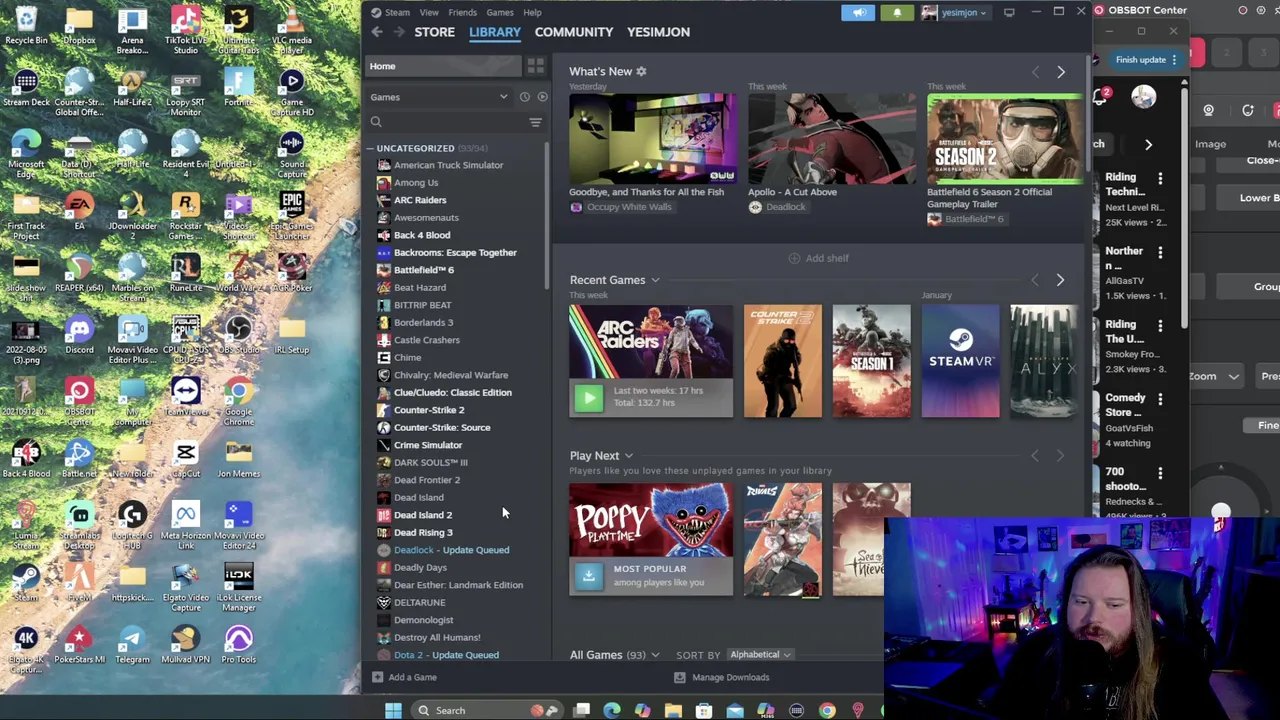Select Deadlock - Update Queued in the list

(454, 550)
